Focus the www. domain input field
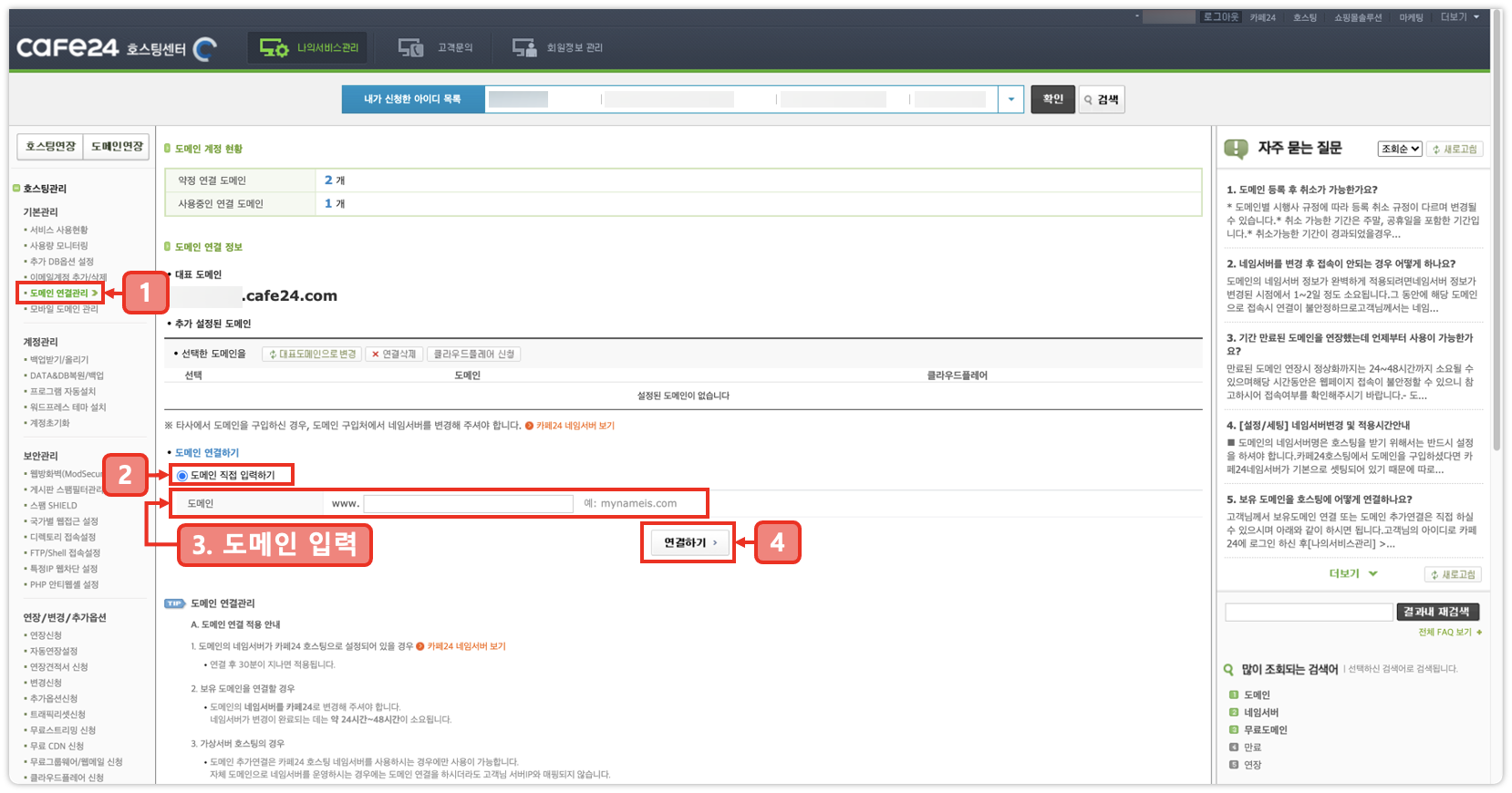Viewport: 1512px width, 793px height. 469,503
